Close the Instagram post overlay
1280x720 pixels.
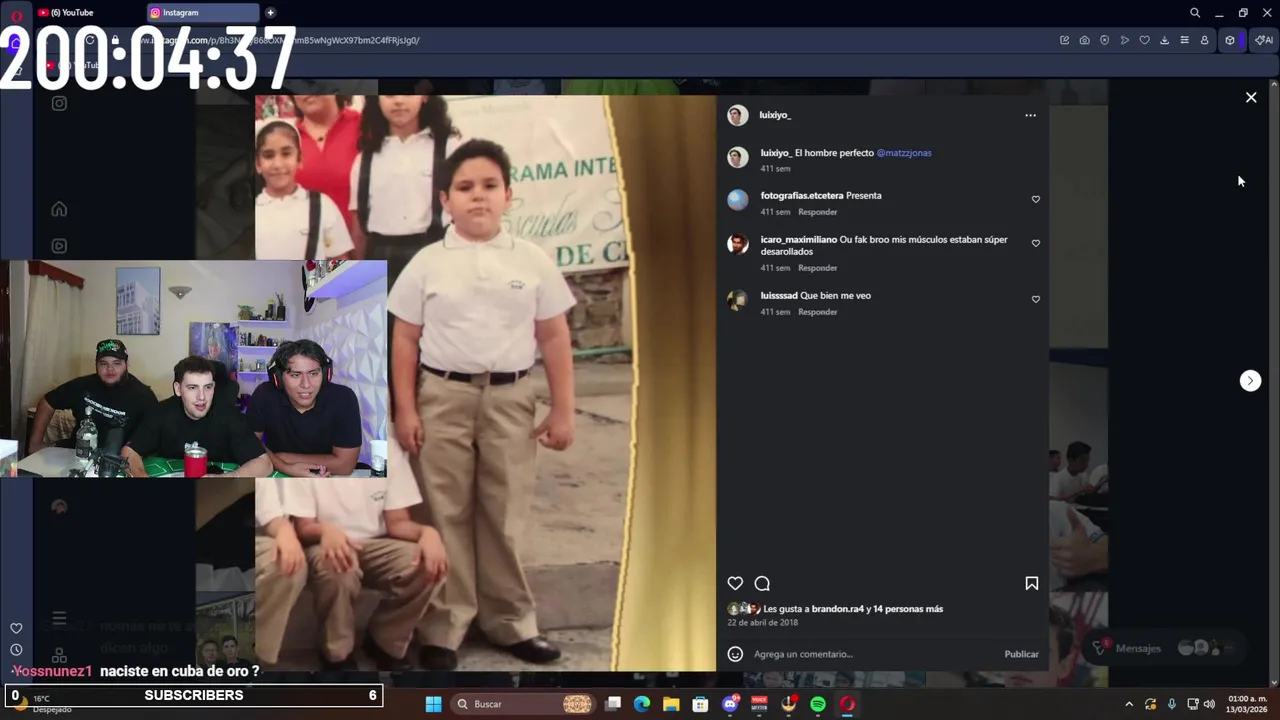click(x=1251, y=97)
